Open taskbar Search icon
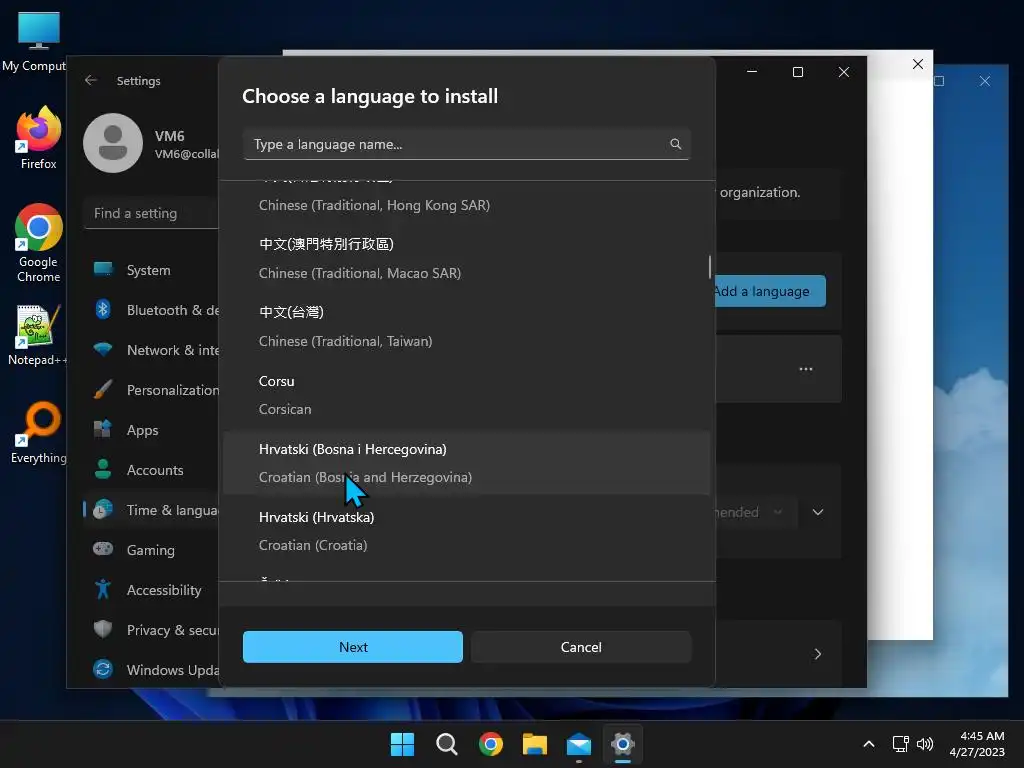The image size is (1024, 768). tap(447, 744)
